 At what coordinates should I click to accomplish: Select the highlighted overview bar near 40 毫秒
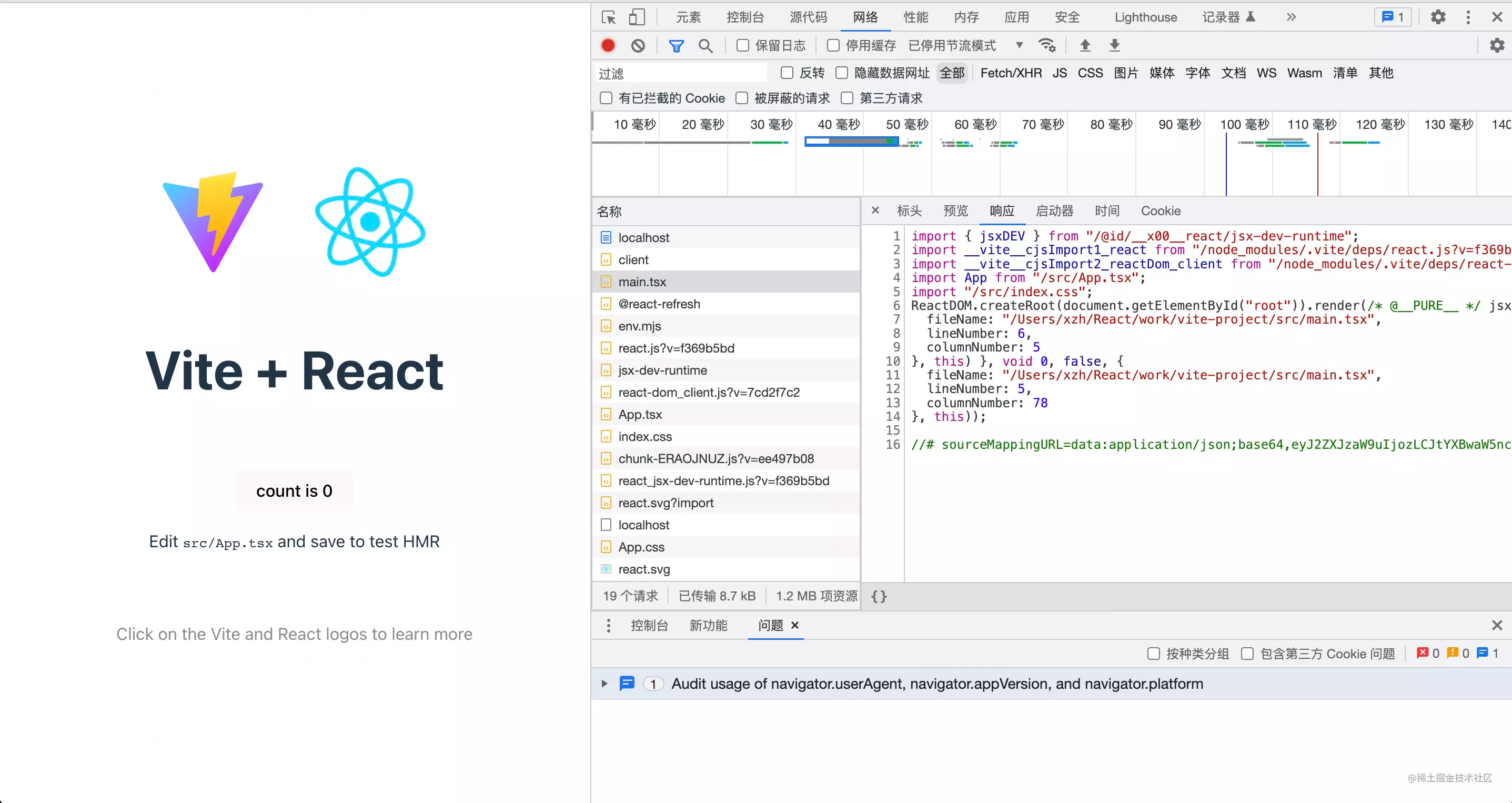click(852, 141)
